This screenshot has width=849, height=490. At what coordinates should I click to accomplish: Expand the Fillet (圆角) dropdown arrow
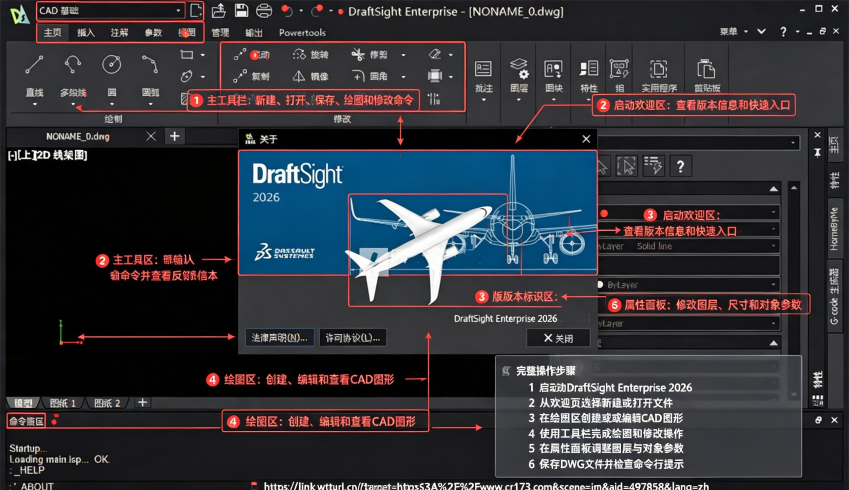pos(403,76)
